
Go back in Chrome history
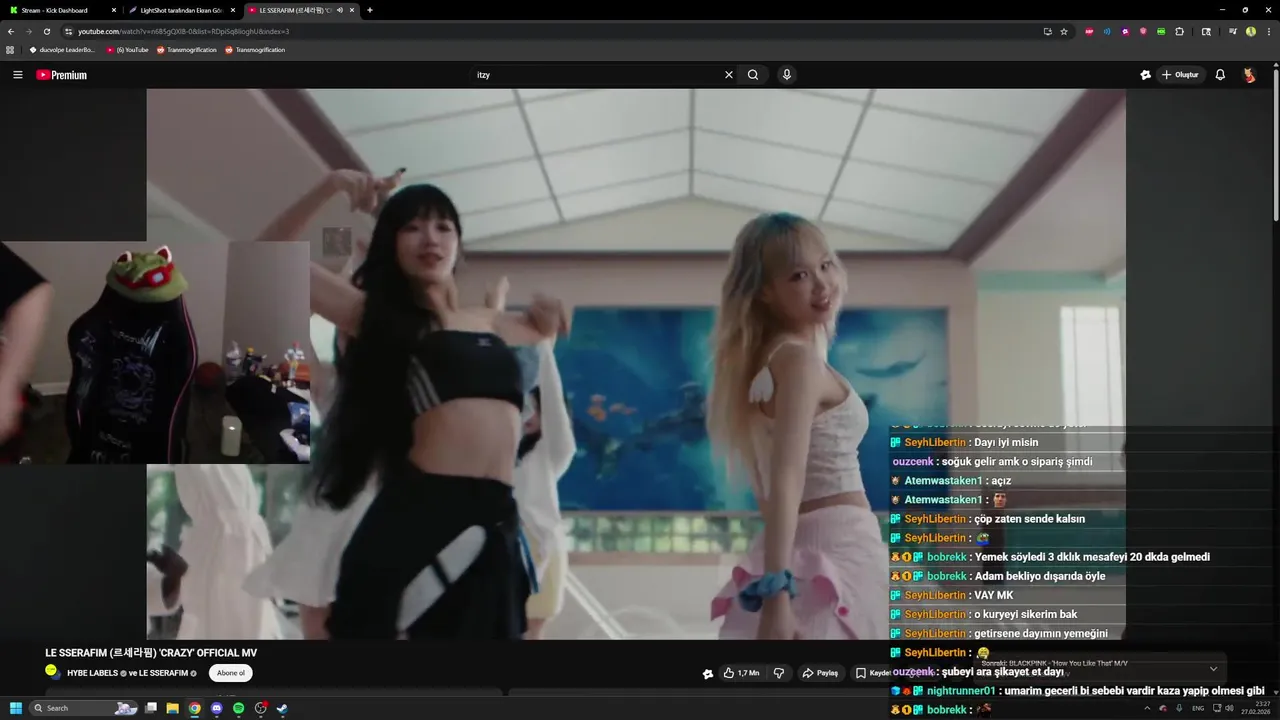11,31
